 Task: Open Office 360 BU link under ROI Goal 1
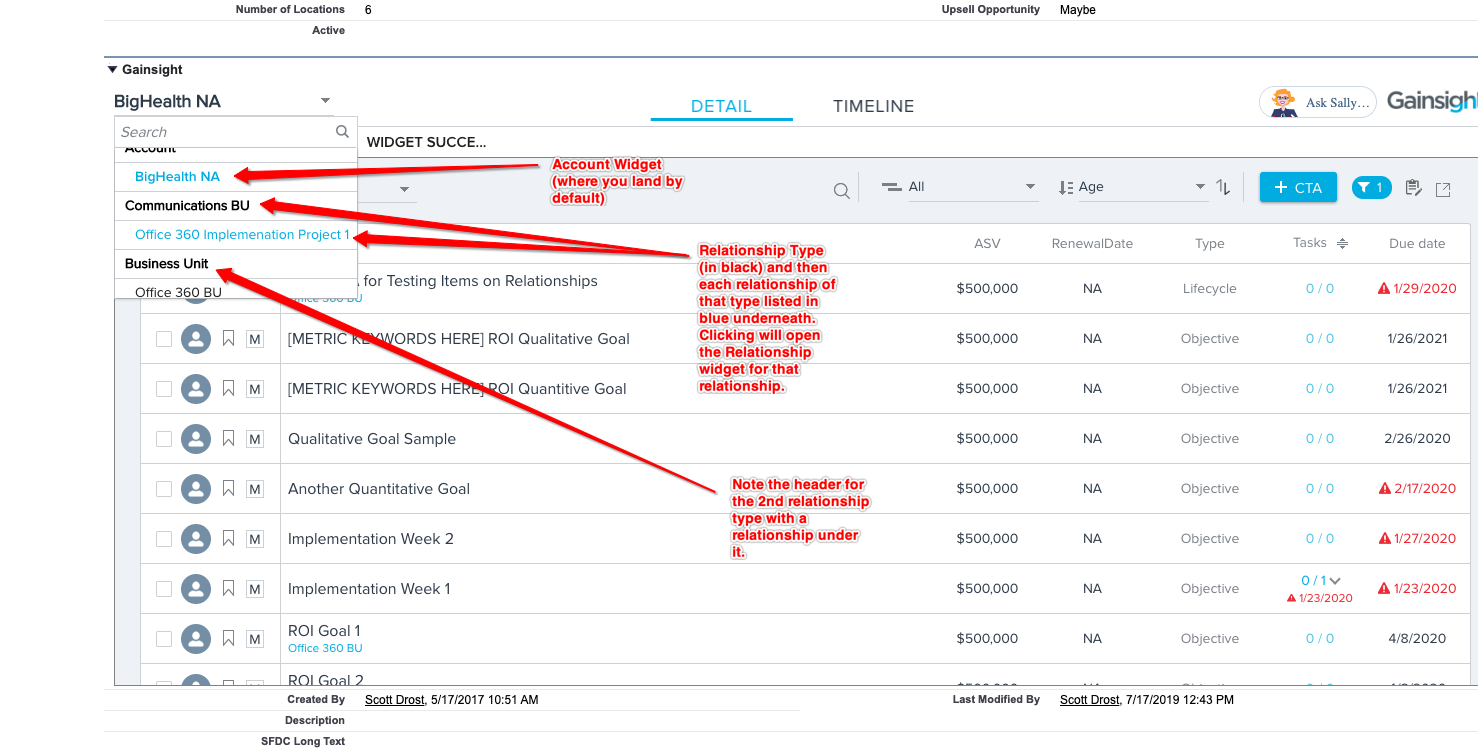click(325, 648)
